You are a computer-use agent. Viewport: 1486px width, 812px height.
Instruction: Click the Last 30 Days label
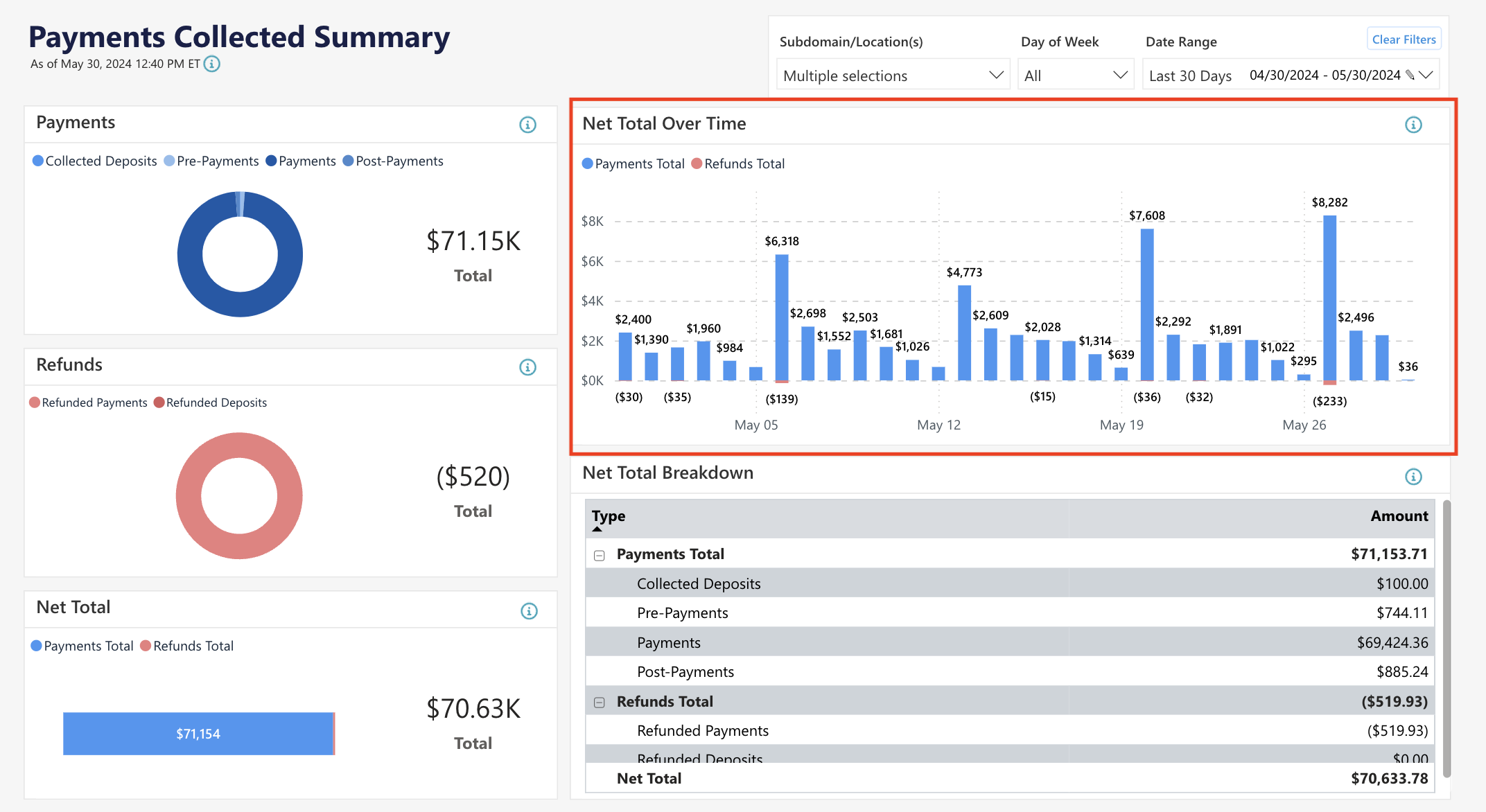[x=1189, y=75]
